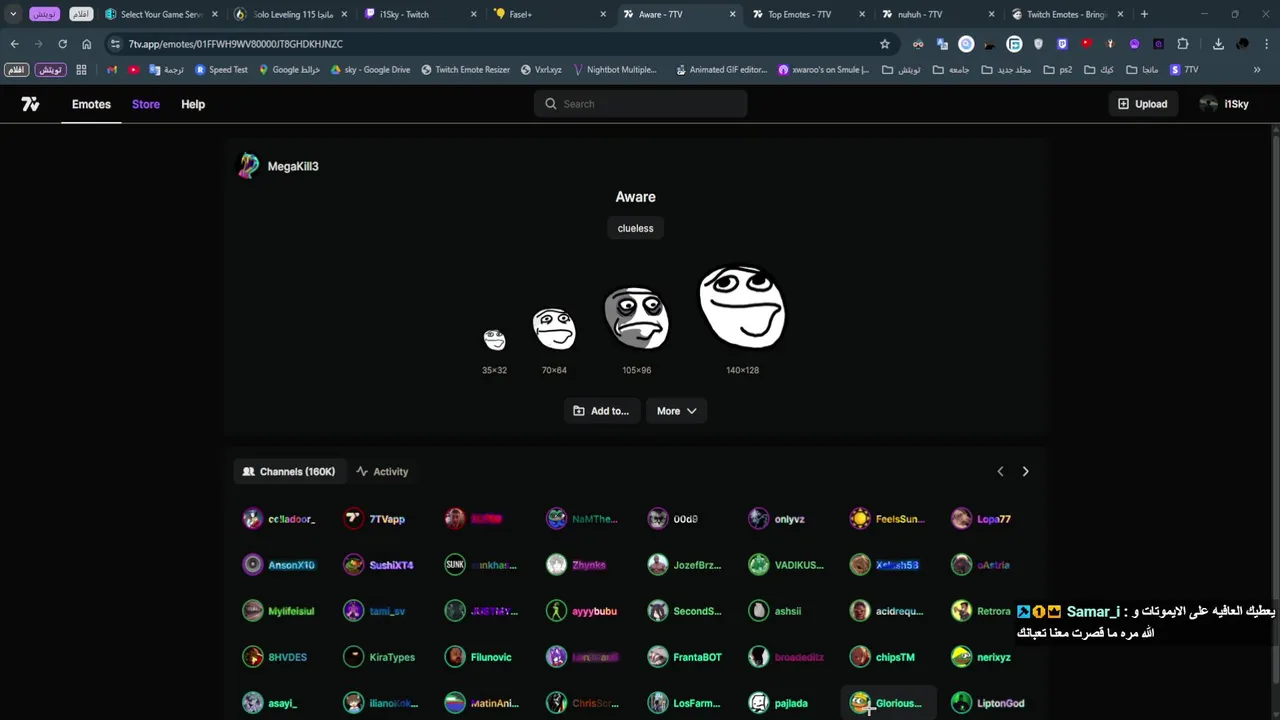Click the emote Search field

[x=640, y=104]
